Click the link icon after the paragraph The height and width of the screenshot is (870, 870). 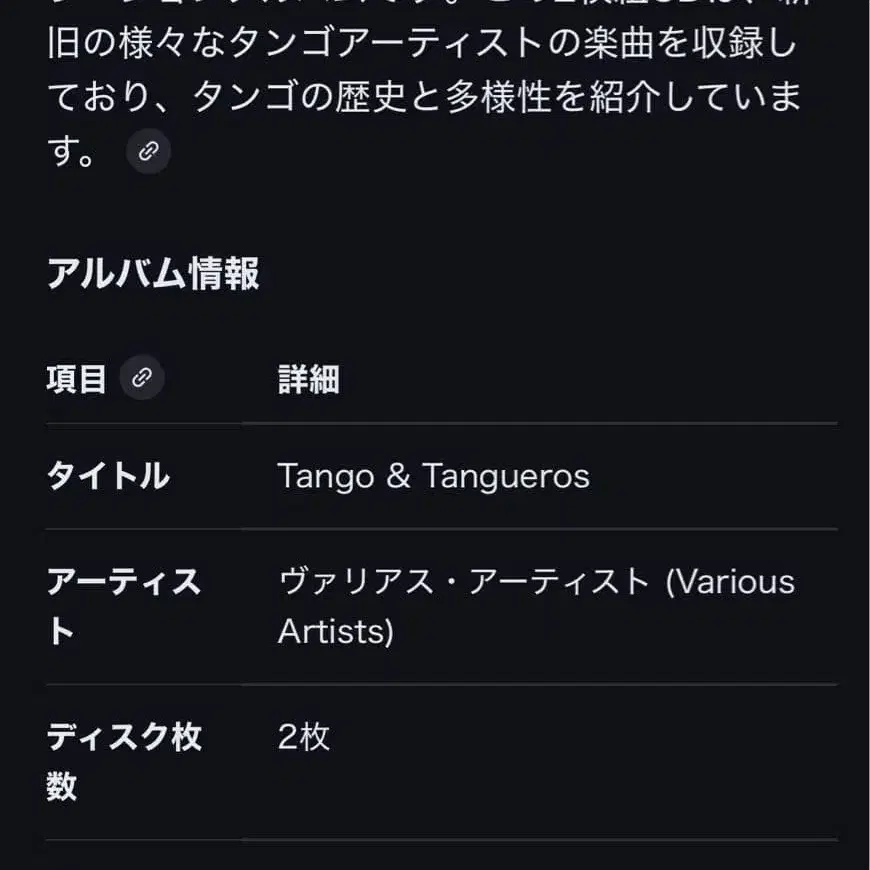click(148, 152)
